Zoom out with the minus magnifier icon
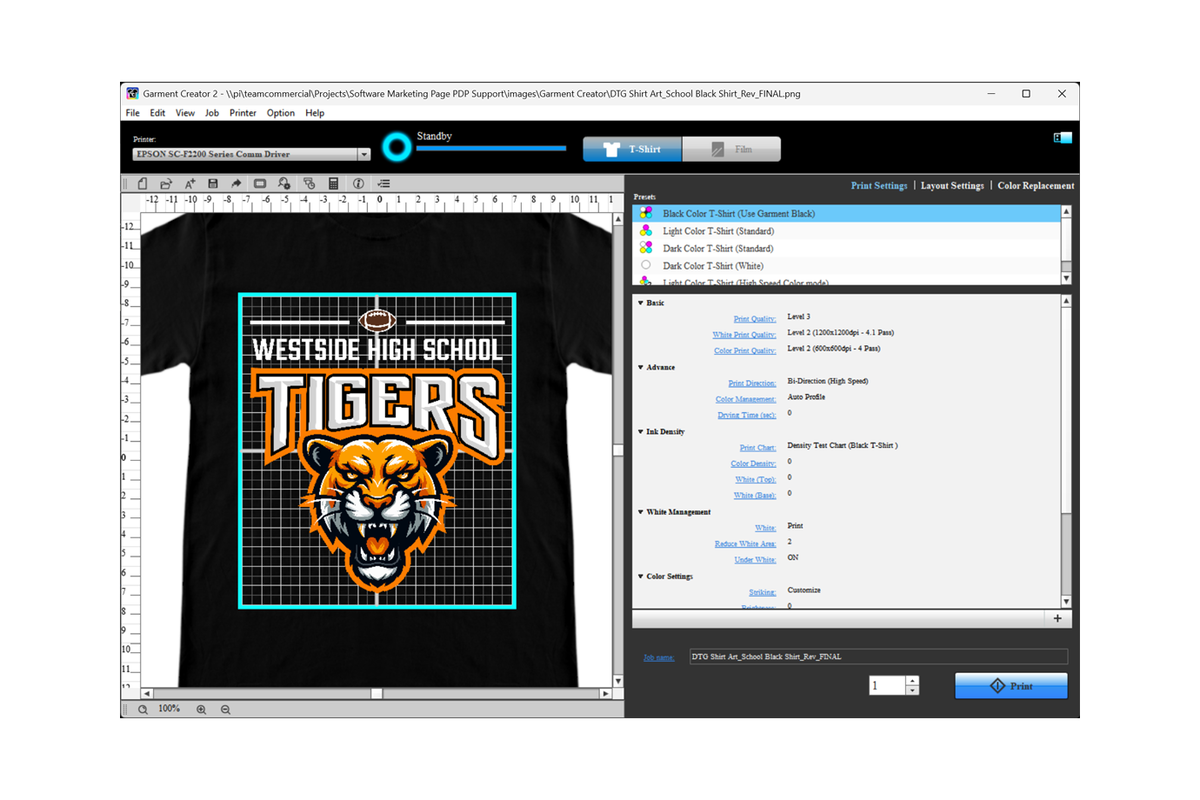 [x=225, y=709]
